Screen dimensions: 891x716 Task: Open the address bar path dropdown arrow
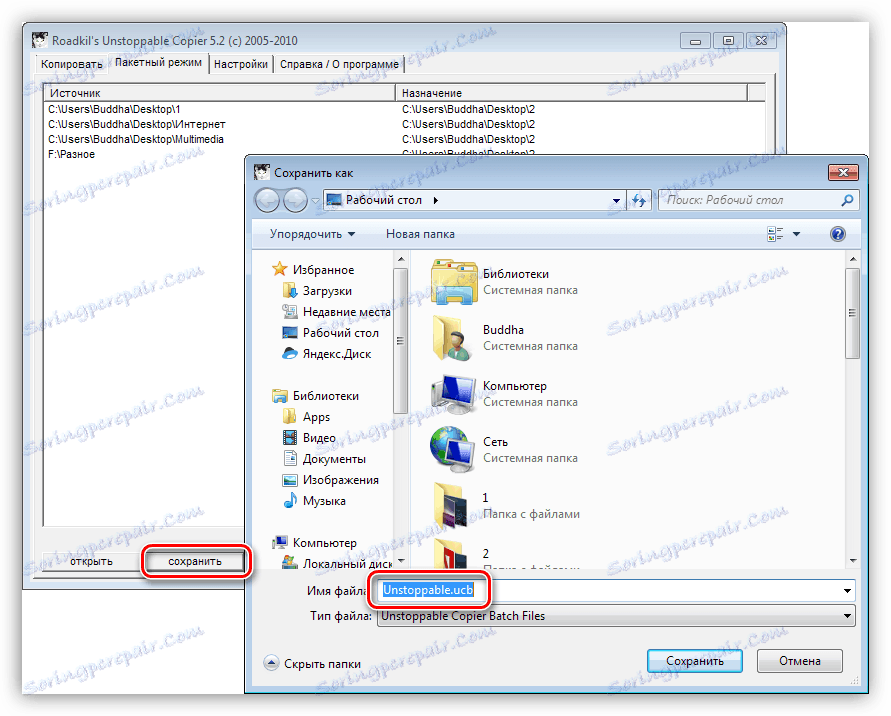pos(616,201)
